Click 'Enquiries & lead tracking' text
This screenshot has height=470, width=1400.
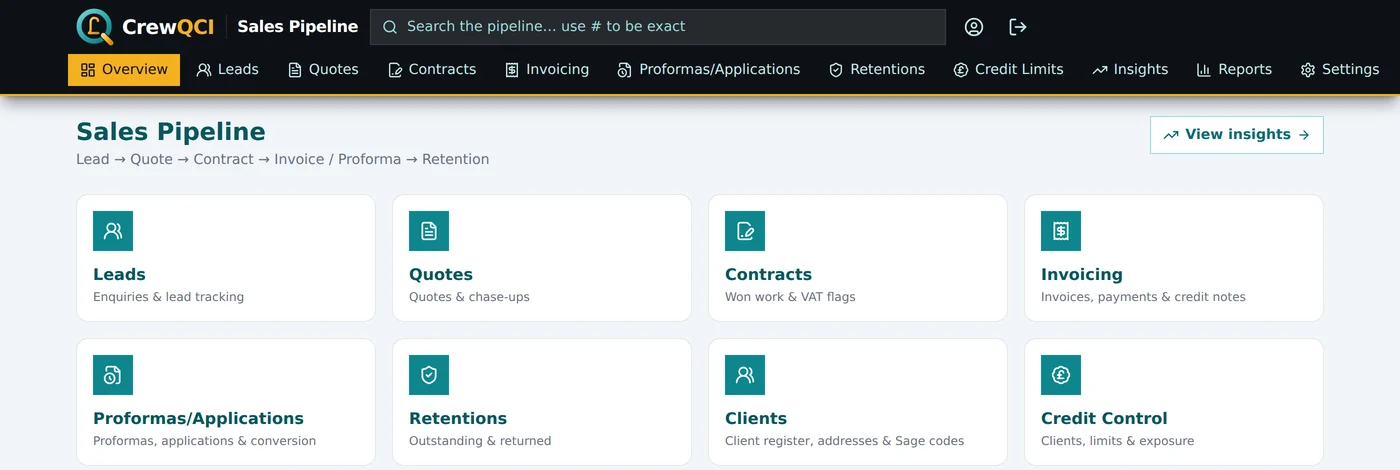(168, 297)
